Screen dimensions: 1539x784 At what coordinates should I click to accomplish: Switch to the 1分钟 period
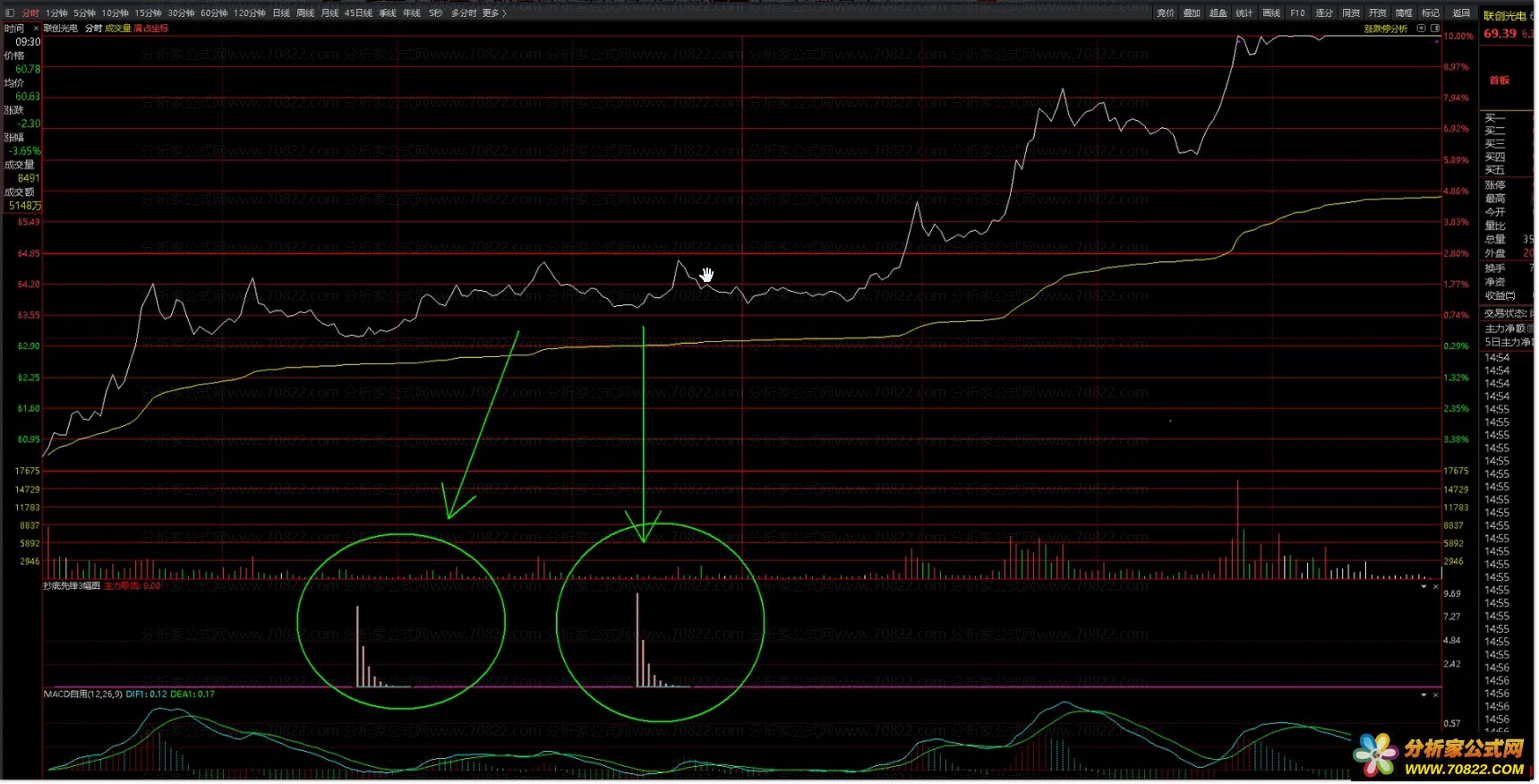[56, 13]
